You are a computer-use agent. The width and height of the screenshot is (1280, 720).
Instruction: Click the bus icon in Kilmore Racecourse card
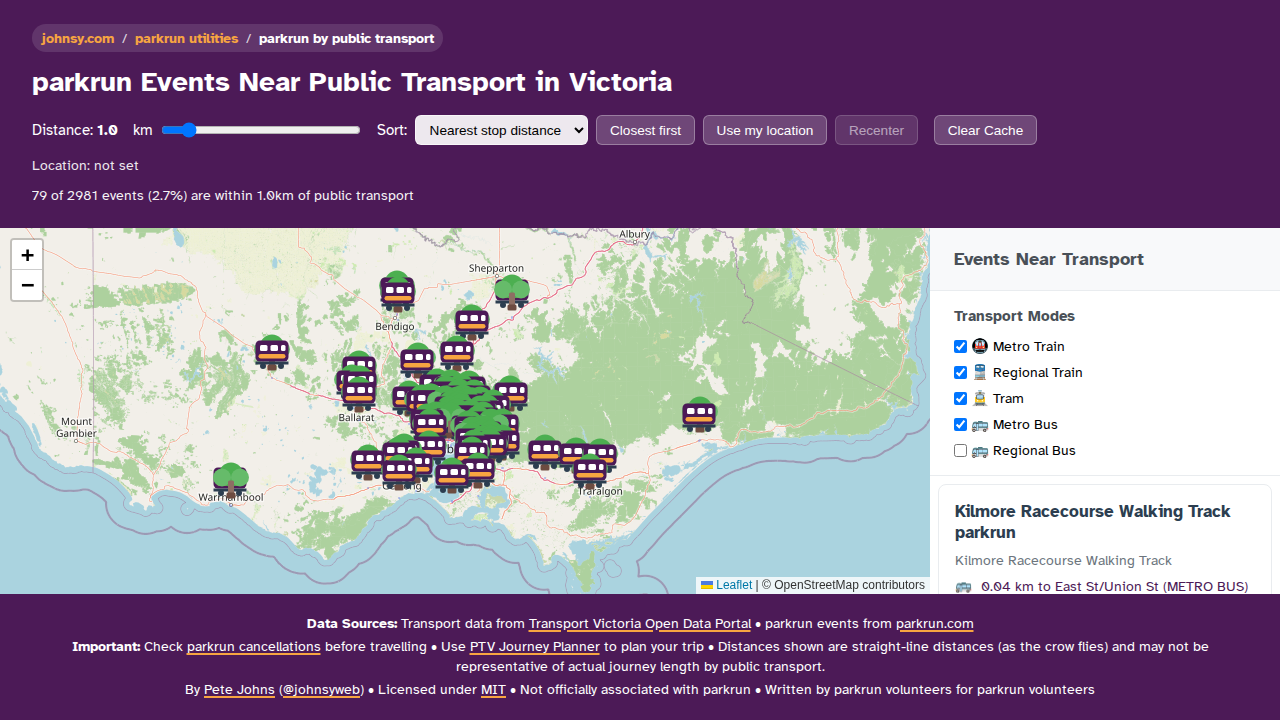[963, 587]
